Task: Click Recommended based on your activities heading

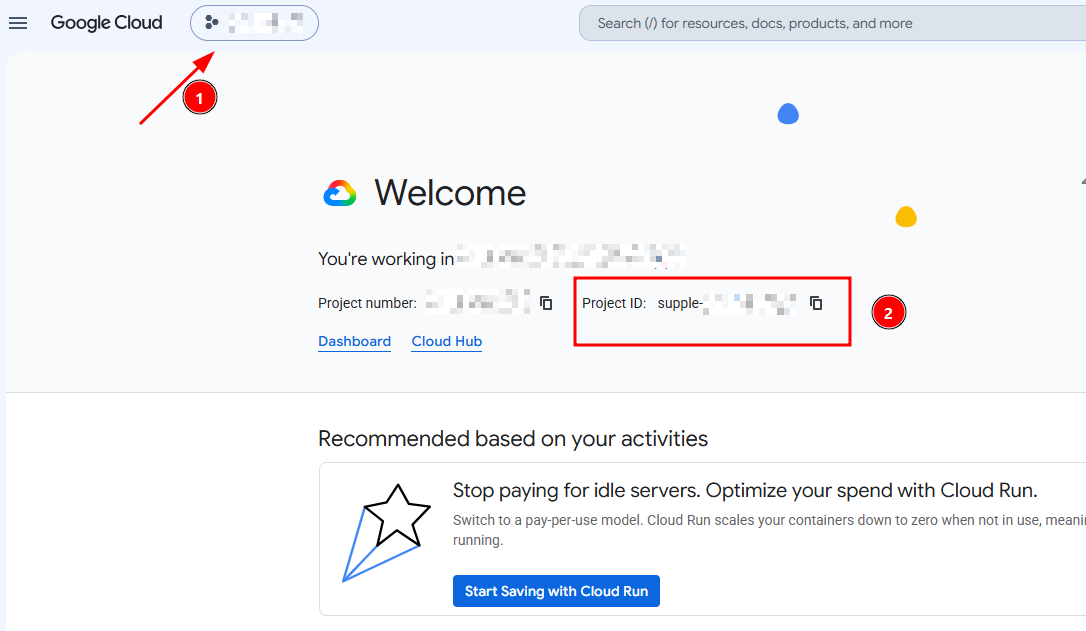Action: pyautogui.click(x=513, y=438)
